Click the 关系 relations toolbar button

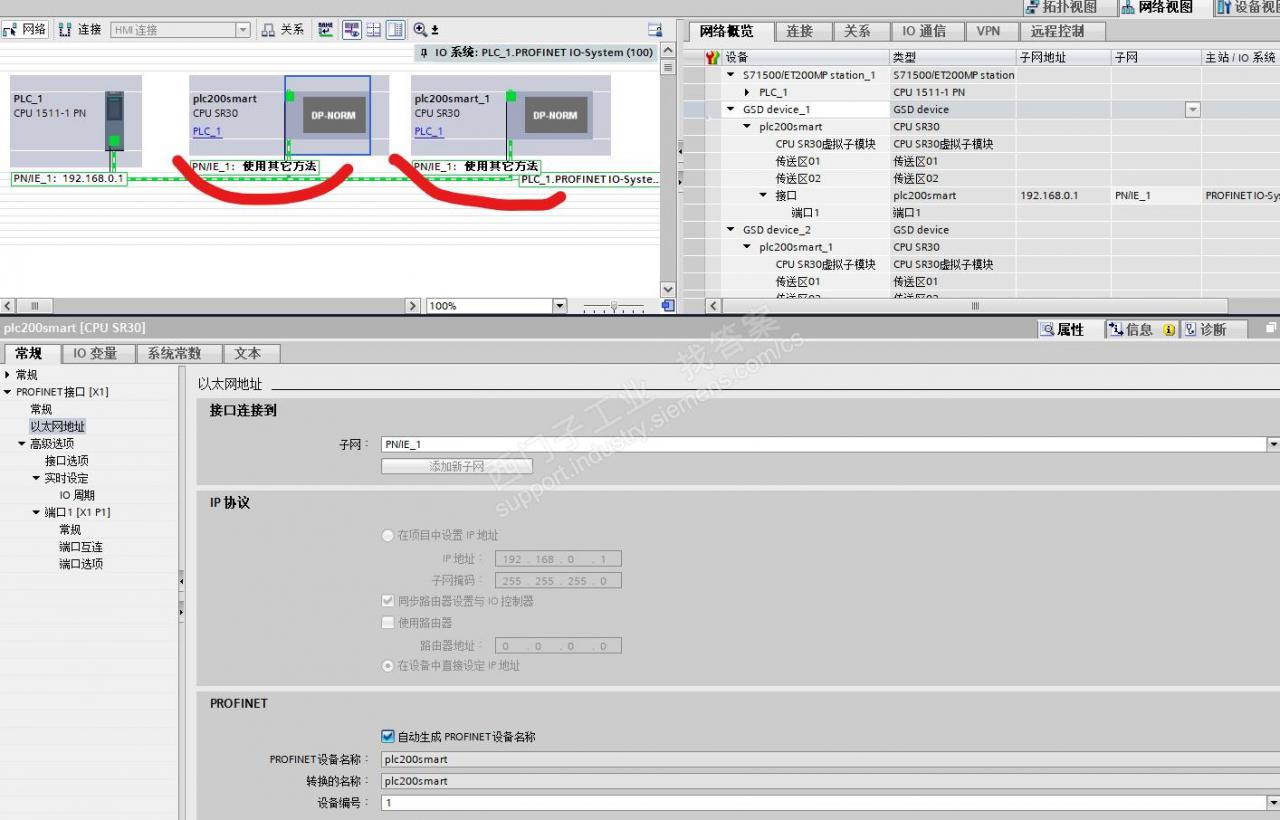point(283,30)
